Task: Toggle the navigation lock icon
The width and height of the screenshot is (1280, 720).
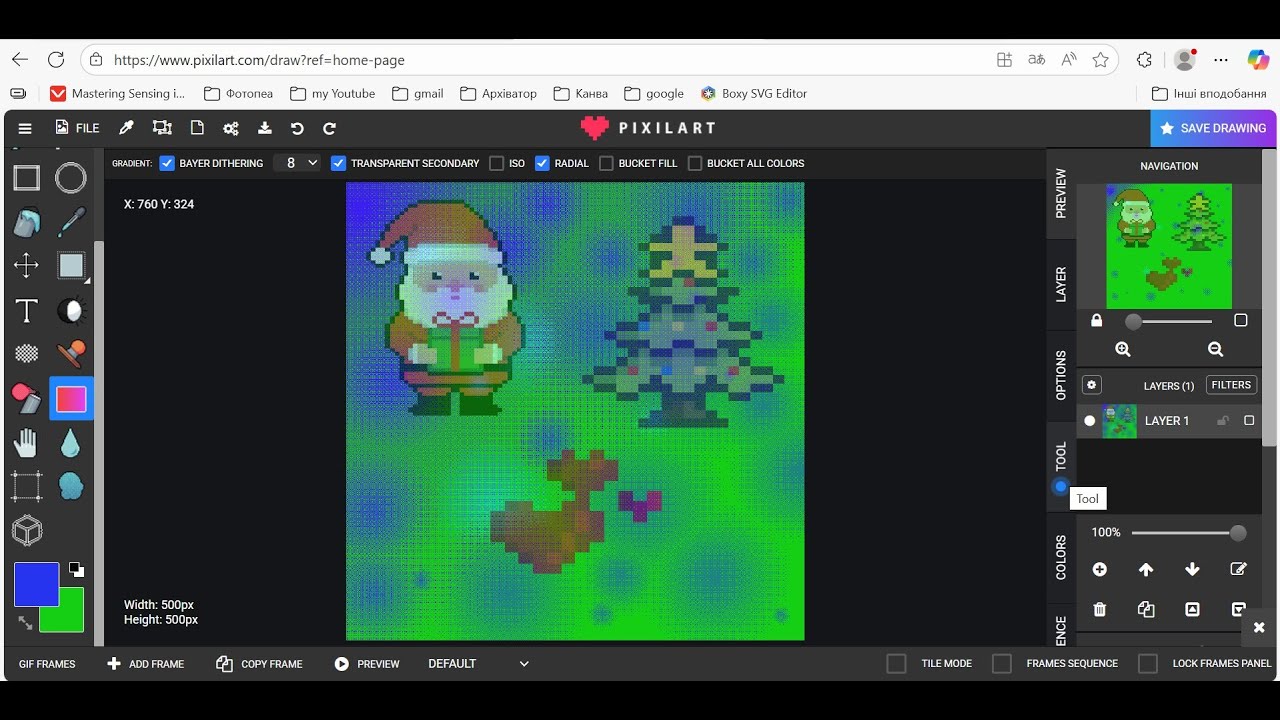Action: (x=1097, y=321)
